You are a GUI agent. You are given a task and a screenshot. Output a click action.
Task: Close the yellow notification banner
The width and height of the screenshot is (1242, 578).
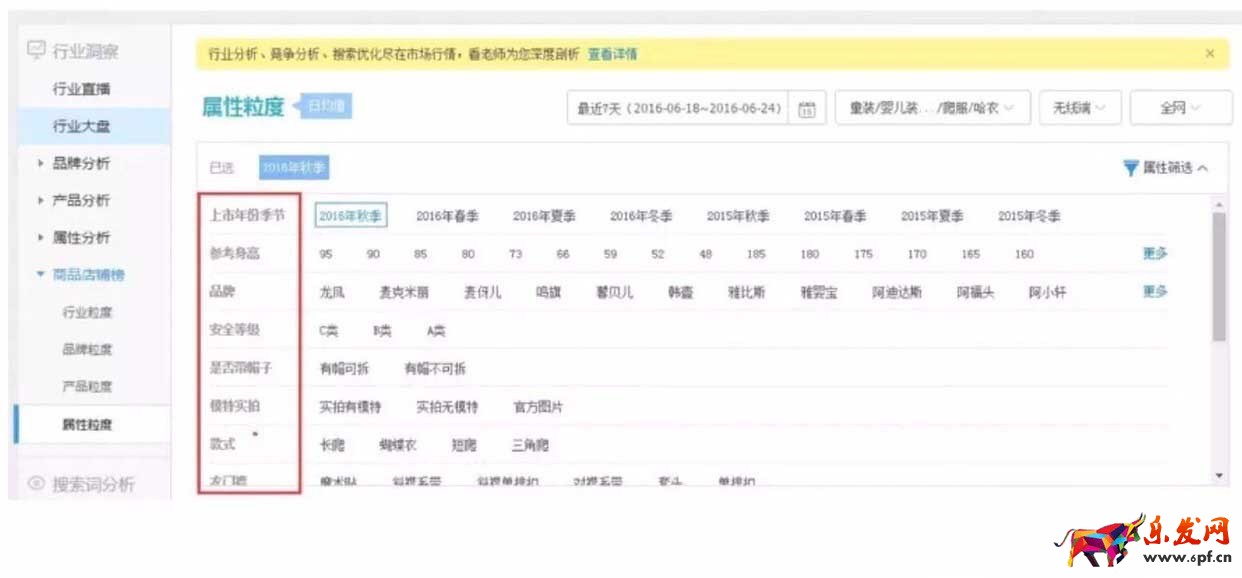[x=1210, y=54]
